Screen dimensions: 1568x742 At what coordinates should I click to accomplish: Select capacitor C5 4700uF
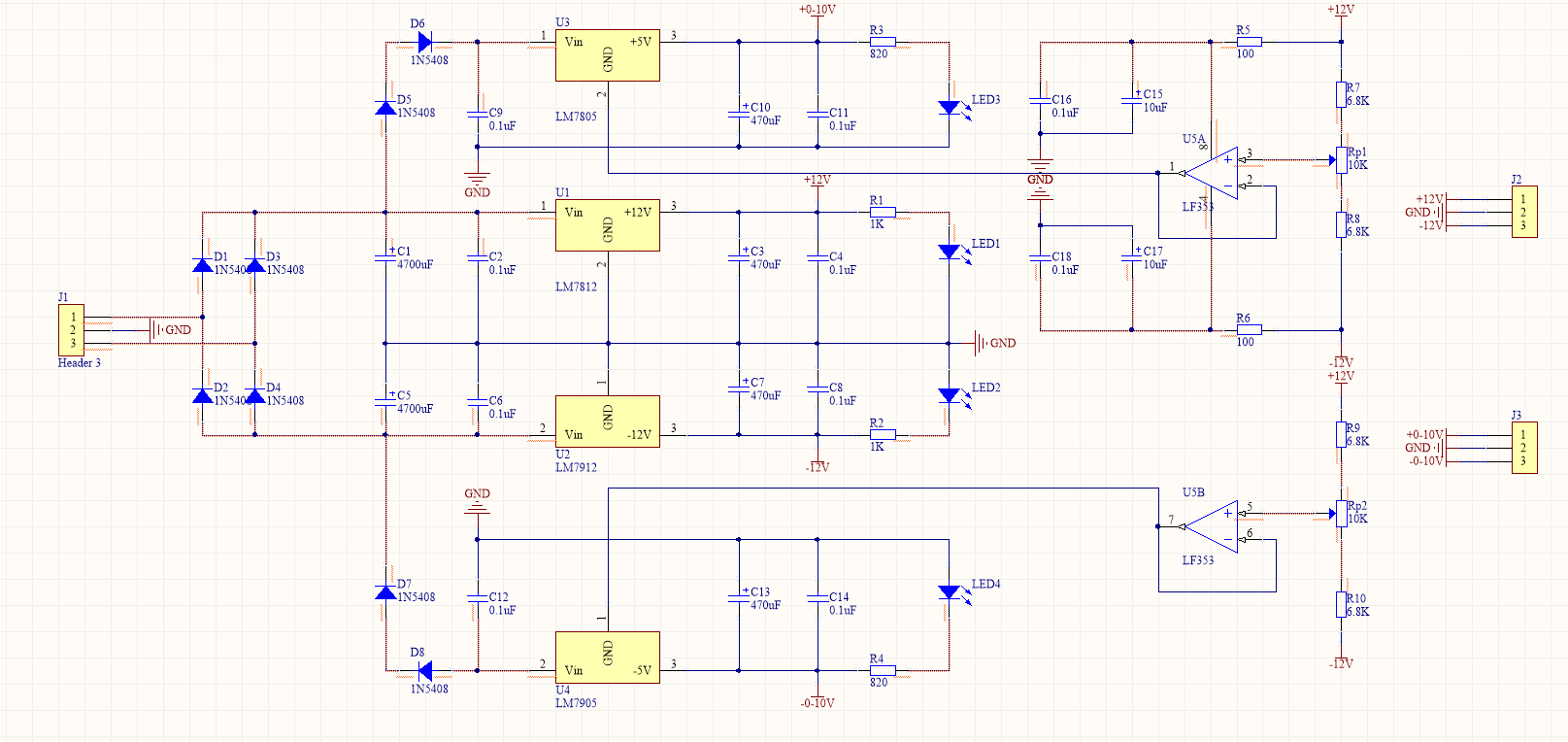(385, 401)
